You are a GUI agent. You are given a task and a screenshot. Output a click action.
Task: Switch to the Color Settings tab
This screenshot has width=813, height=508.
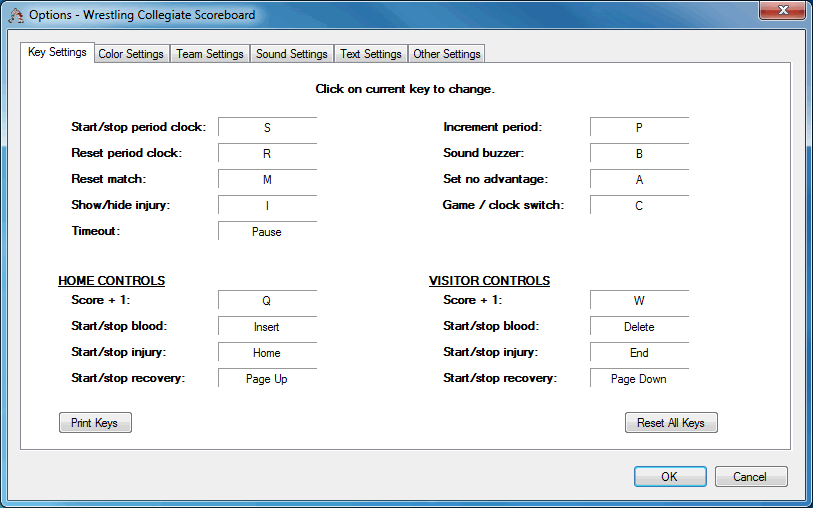(130, 54)
